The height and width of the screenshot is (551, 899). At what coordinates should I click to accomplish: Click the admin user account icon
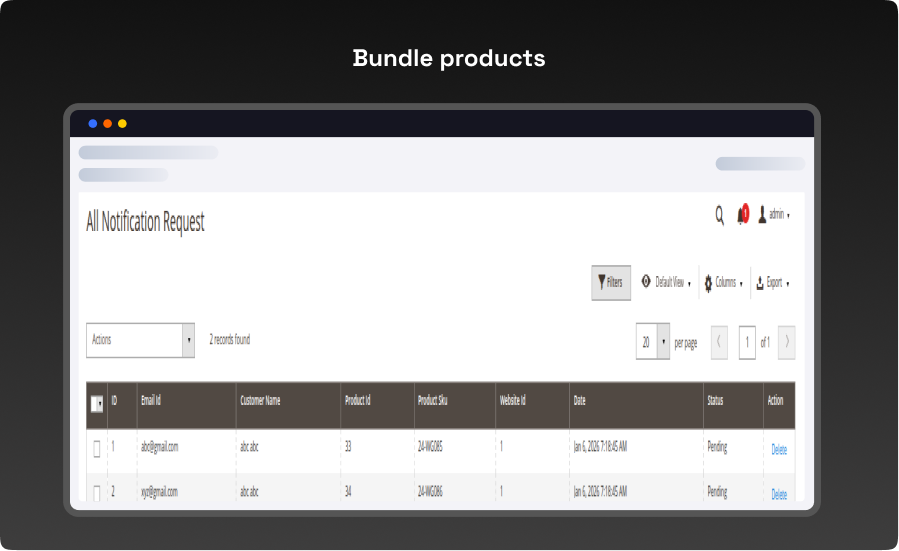tap(762, 215)
